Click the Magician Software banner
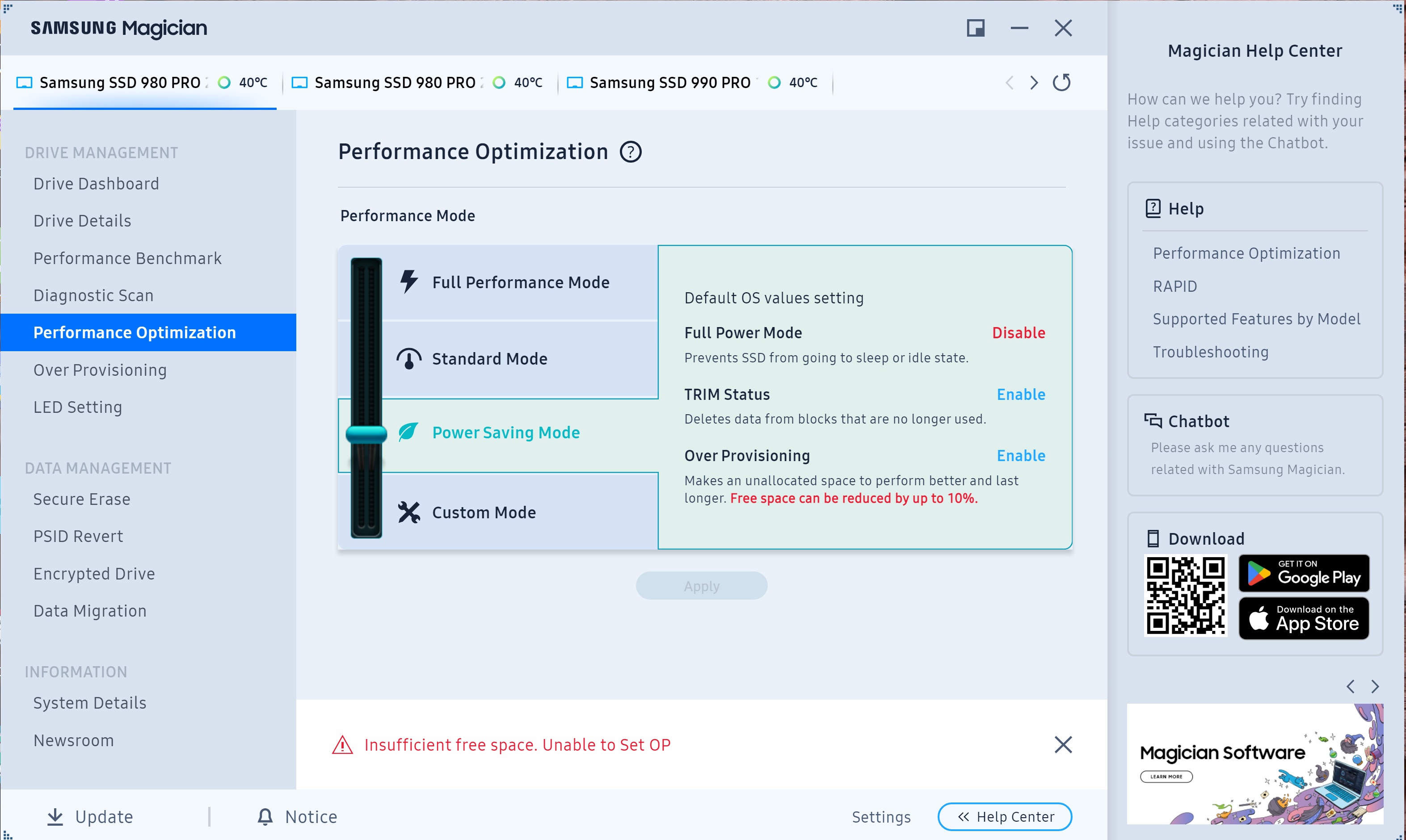 click(x=1255, y=764)
